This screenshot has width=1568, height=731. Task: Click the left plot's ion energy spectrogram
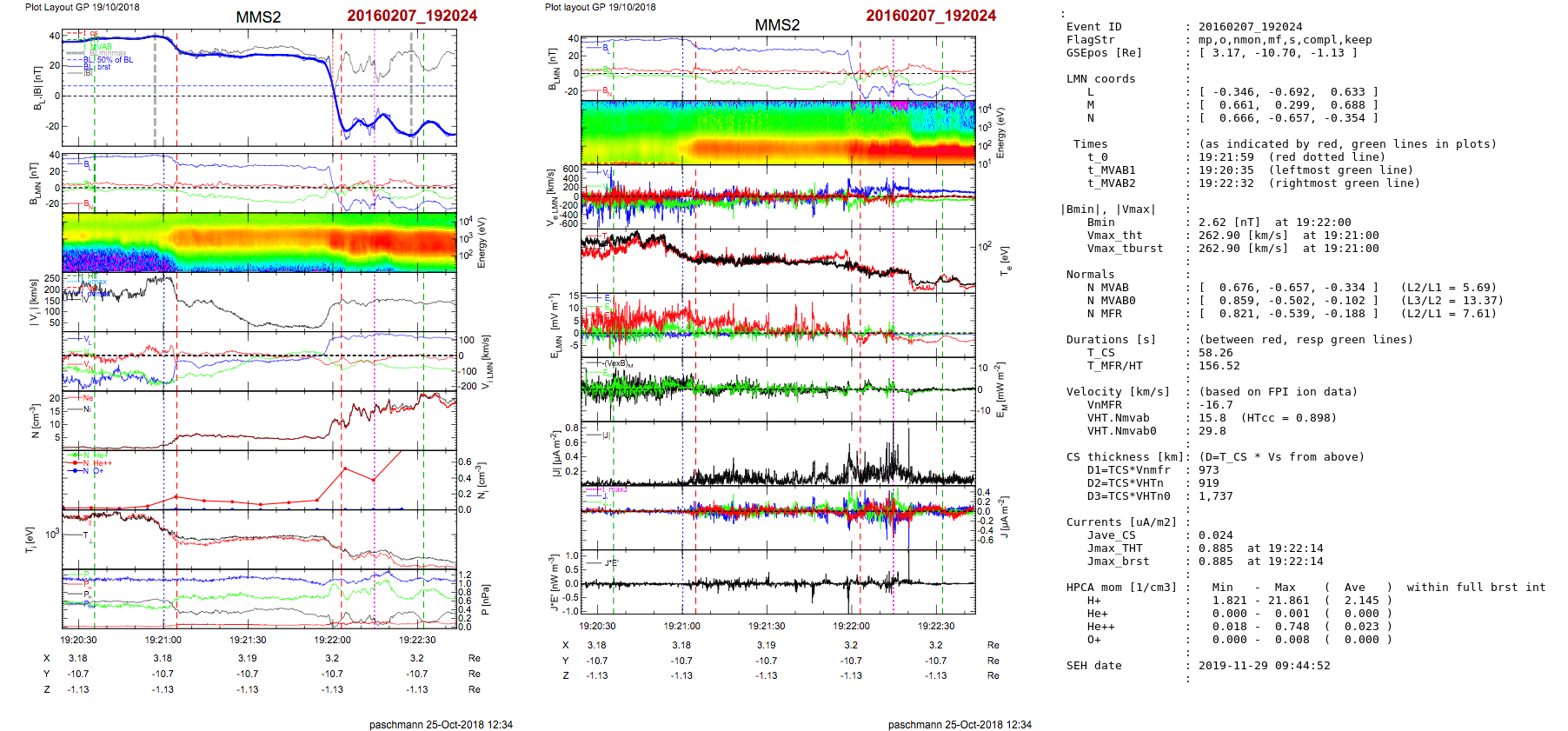tap(259, 243)
